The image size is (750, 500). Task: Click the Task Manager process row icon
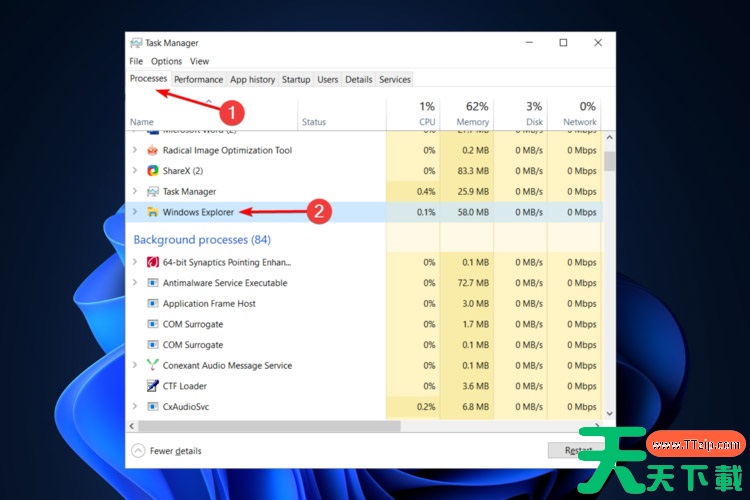pyautogui.click(x=153, y=191)
